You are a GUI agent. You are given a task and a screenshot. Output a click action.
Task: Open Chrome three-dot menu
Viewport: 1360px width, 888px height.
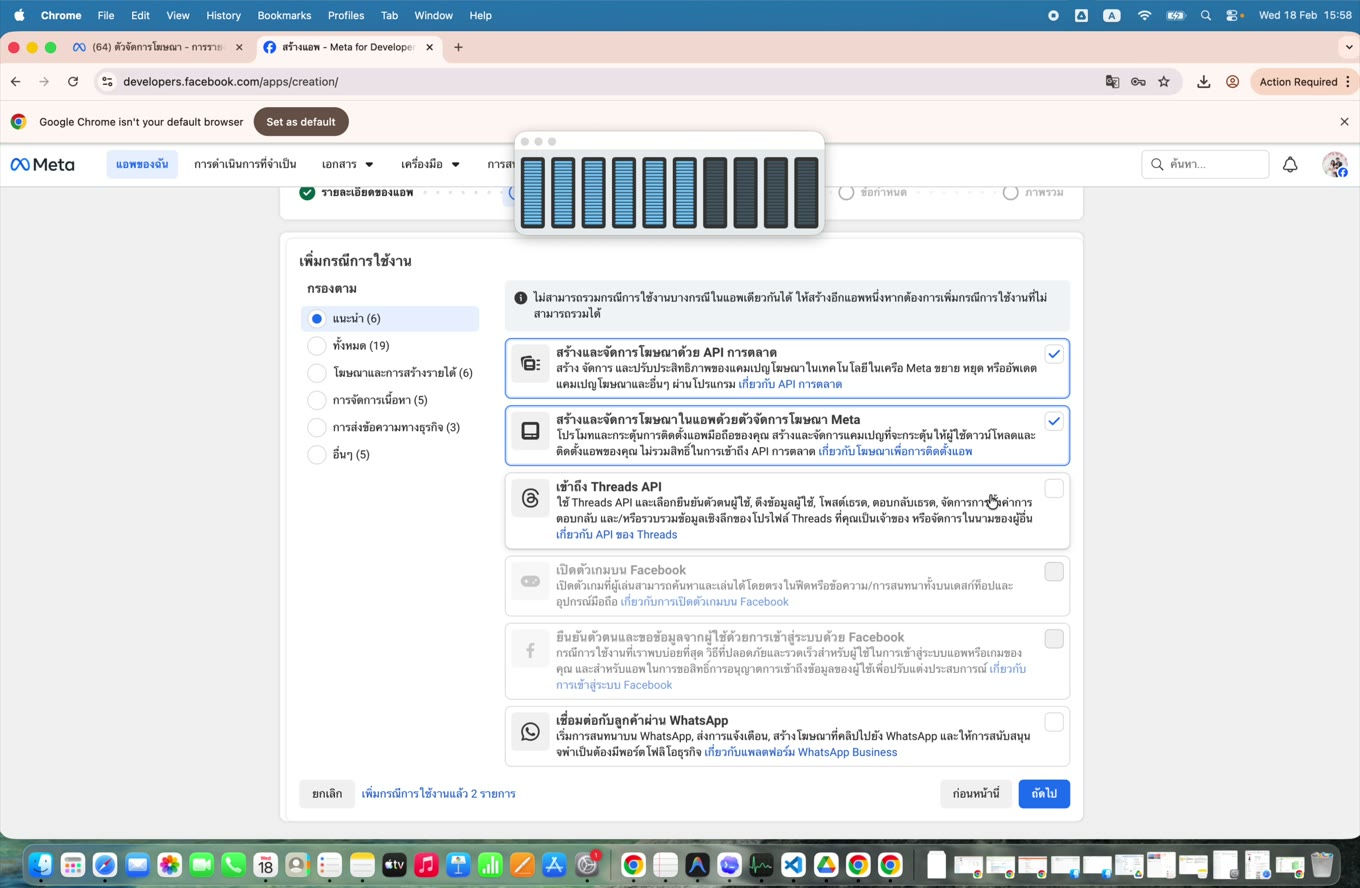pos(1348,82)
